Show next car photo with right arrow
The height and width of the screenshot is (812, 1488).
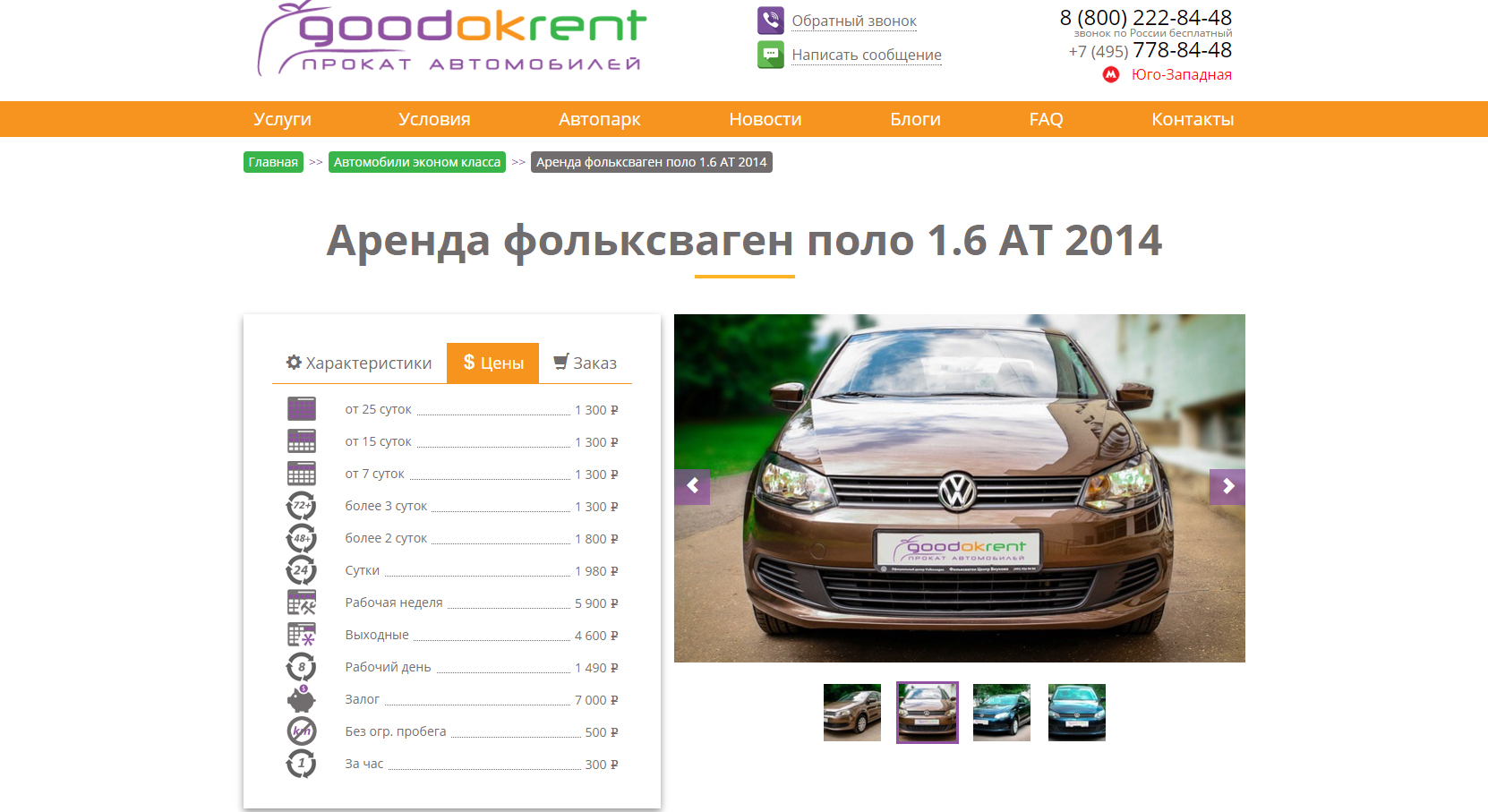[x=1227, y=486]
